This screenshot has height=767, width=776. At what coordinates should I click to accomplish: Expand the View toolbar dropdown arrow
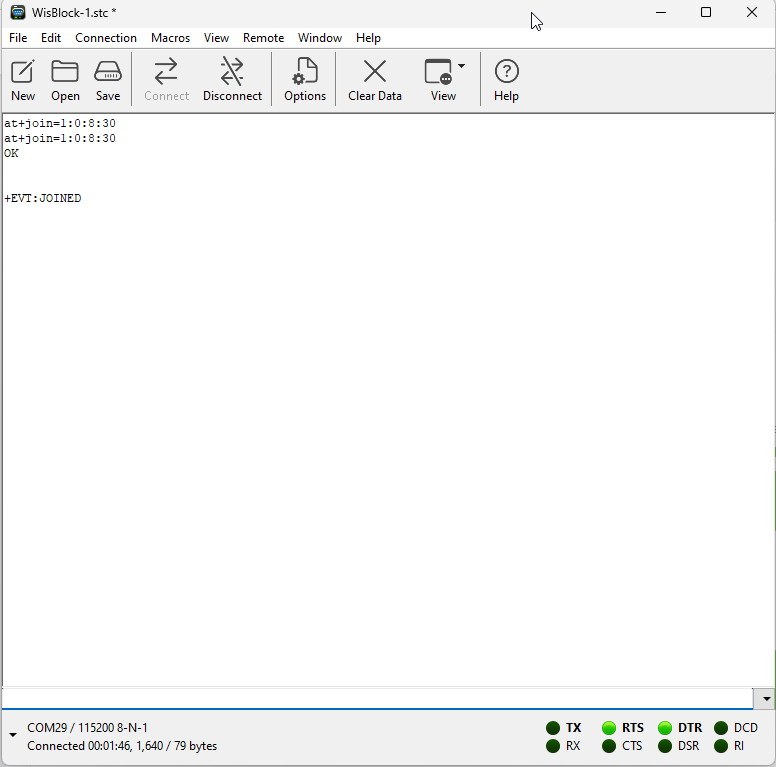point(461,65)
